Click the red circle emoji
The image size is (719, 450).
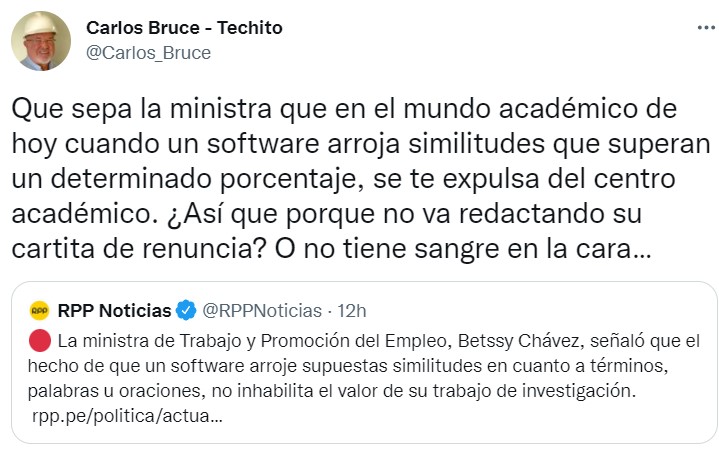[x=40, y=339]
